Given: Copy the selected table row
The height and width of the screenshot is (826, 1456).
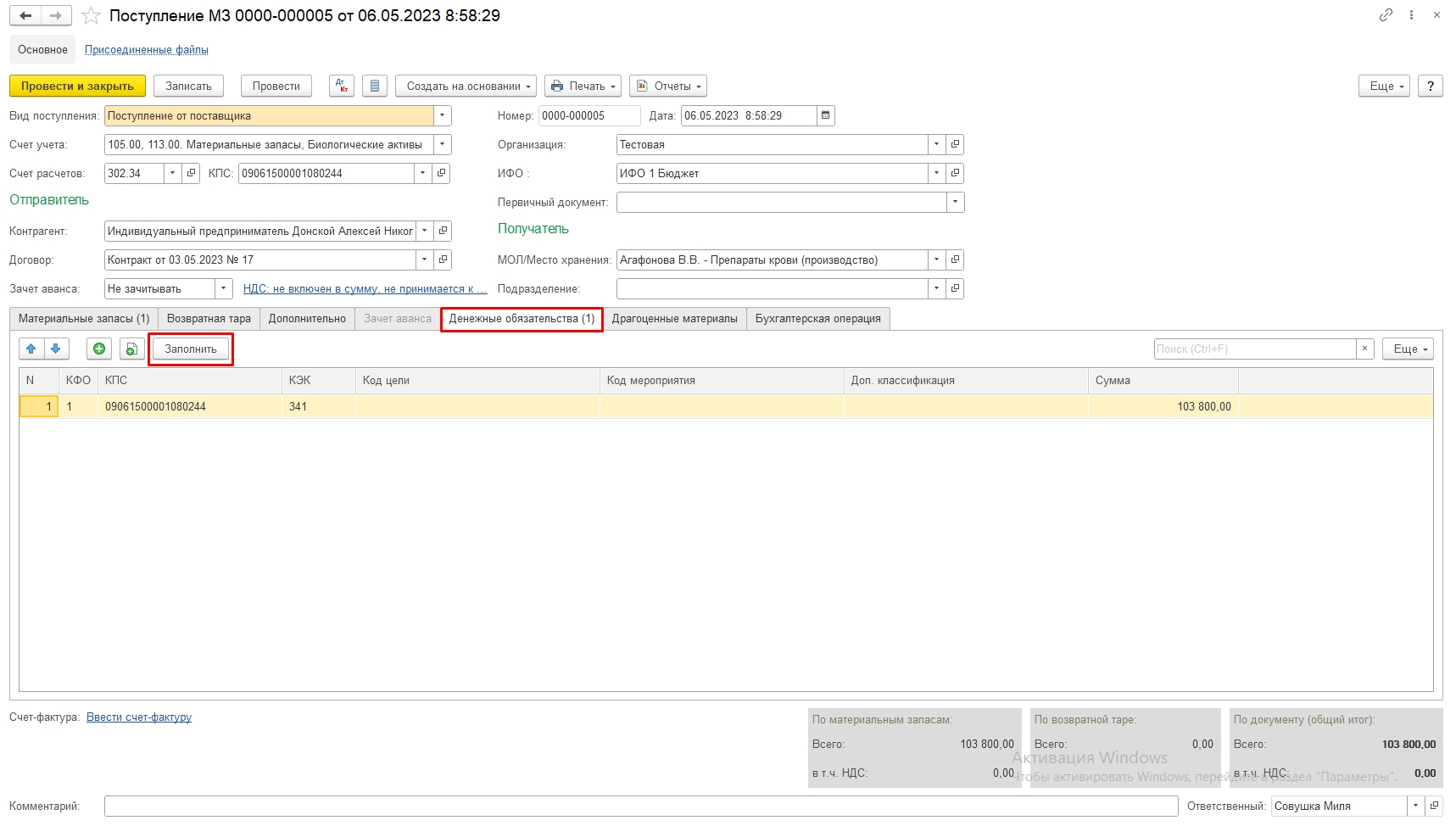Looking at the screenshot, I should 131,349.
